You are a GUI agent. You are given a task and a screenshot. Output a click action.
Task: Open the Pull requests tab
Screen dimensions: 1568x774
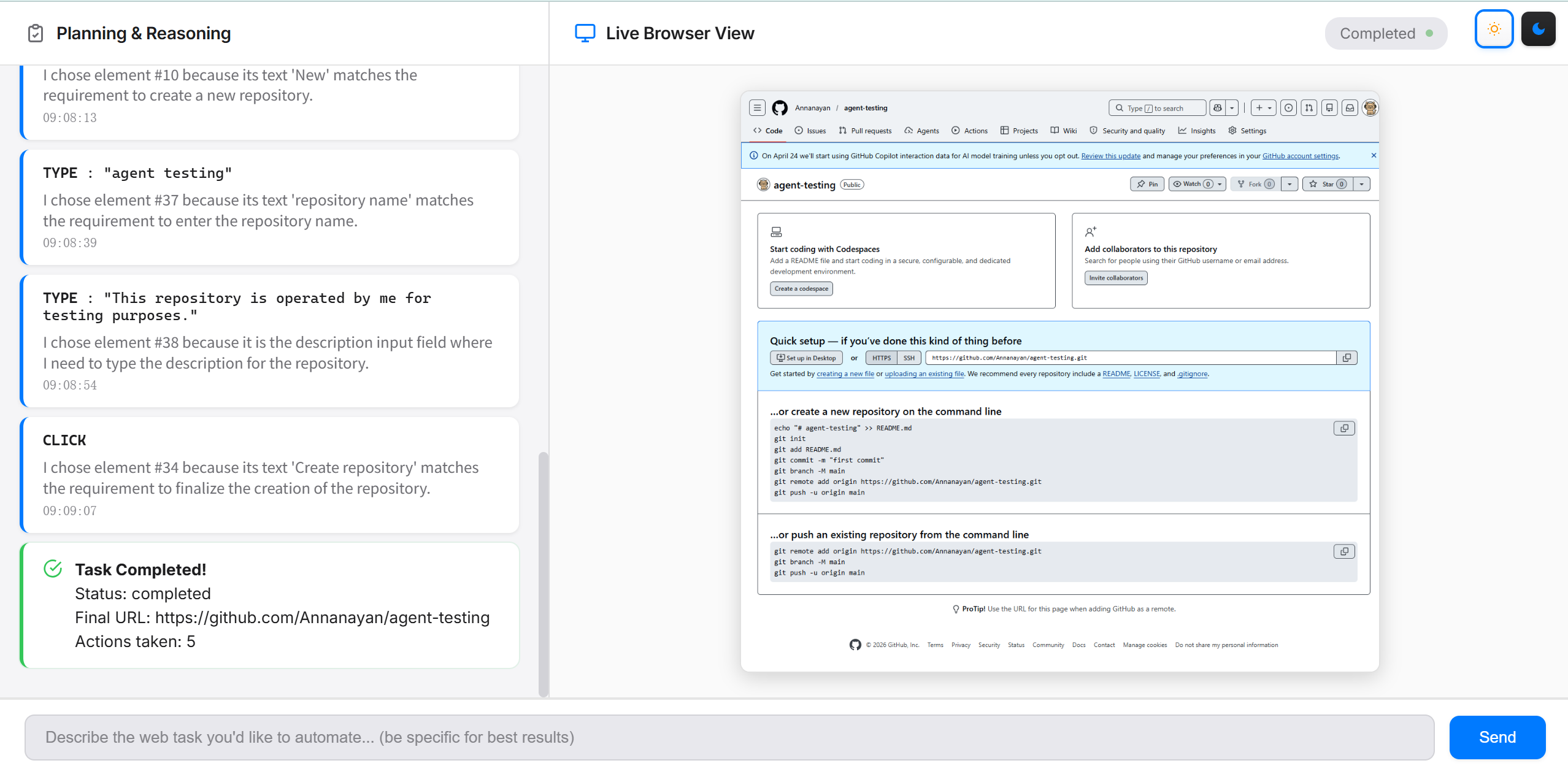865,131
